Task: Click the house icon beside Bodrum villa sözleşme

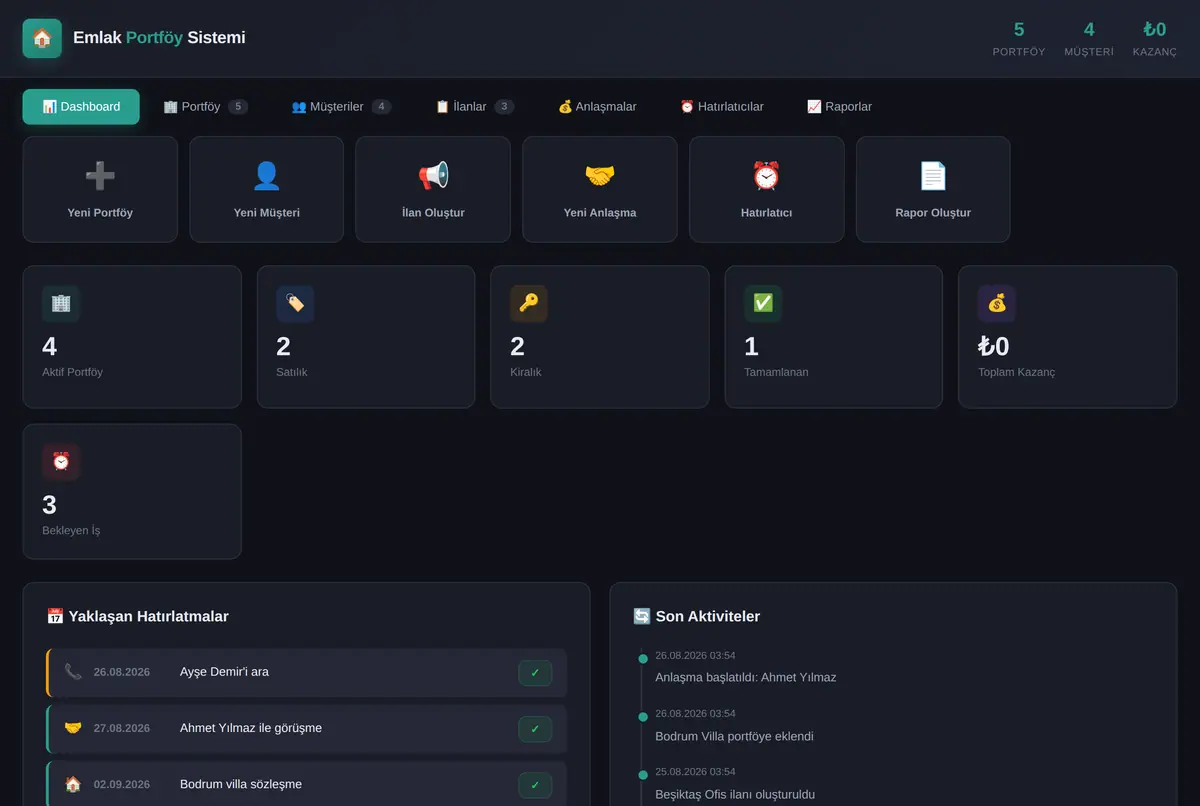Action: (x=73, y=784)
